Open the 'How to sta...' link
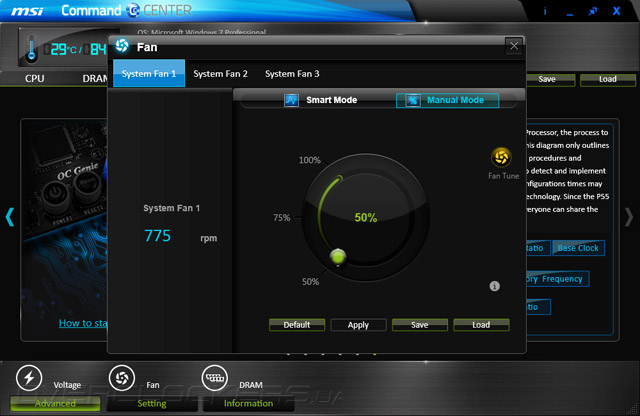This screenshot has width=640, height=416. [83, 323]
